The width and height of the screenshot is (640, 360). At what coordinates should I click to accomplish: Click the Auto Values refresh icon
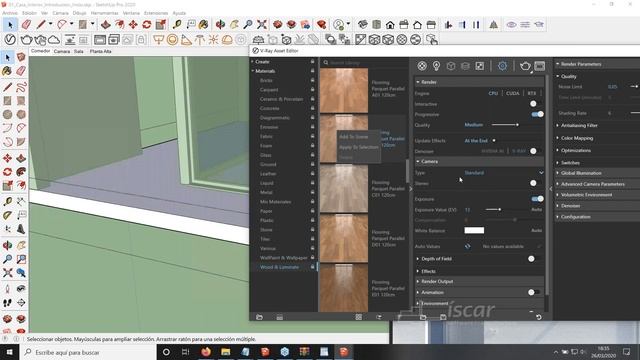pos(468,246)
